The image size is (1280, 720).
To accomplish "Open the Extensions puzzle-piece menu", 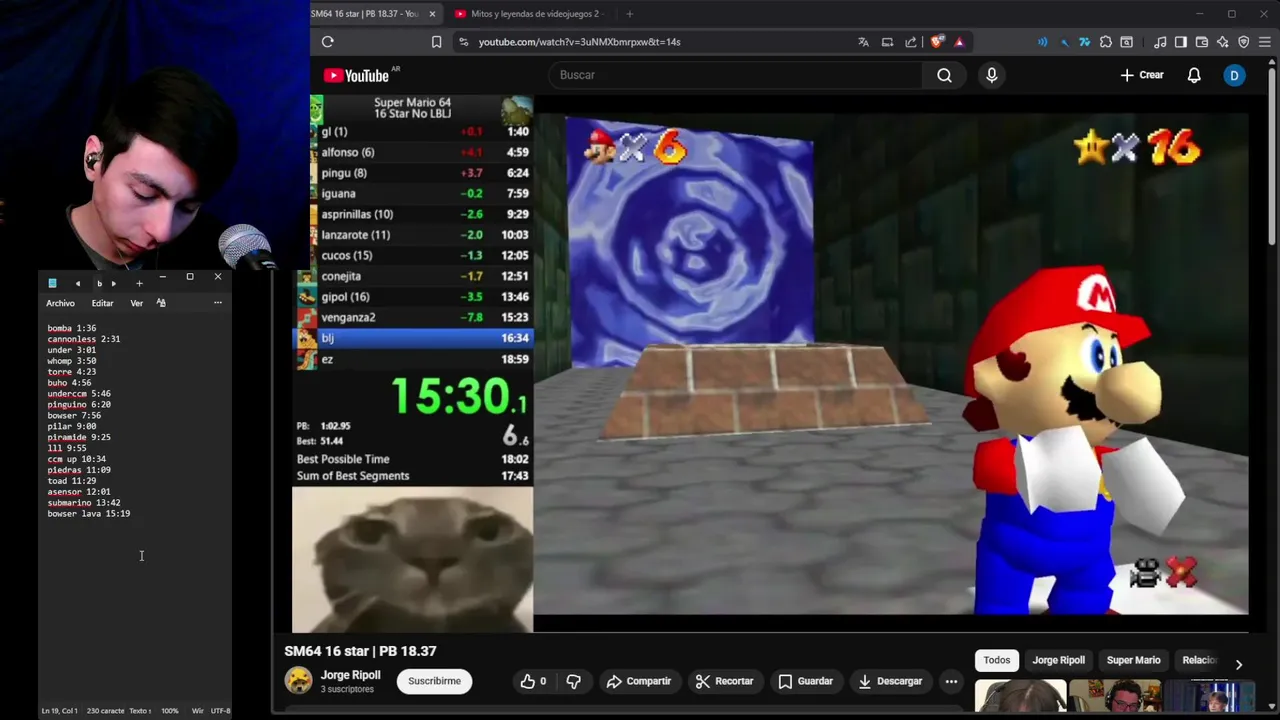I will (1105, 42).
